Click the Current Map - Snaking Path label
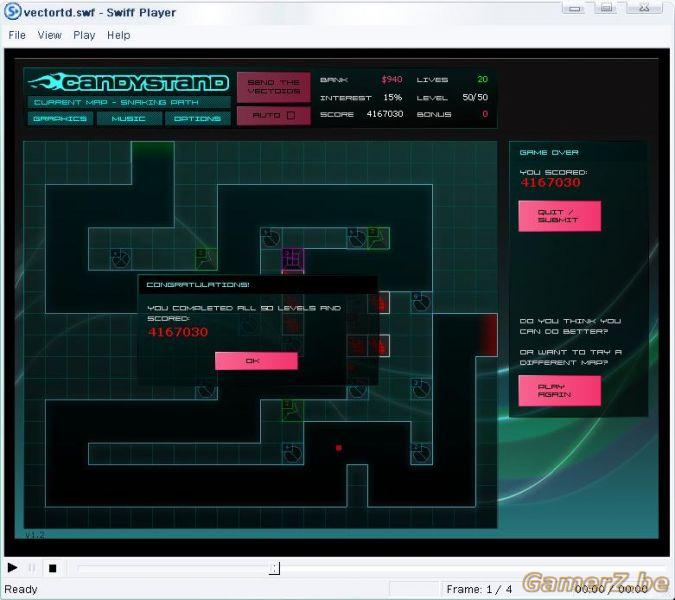Viewport: 675px width, 600px height. 117,102
